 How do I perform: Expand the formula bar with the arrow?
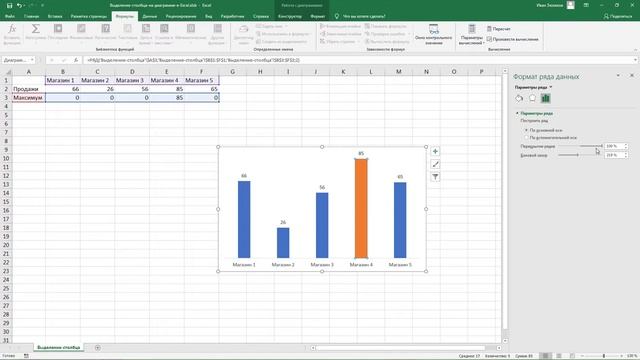click(636, 60)
